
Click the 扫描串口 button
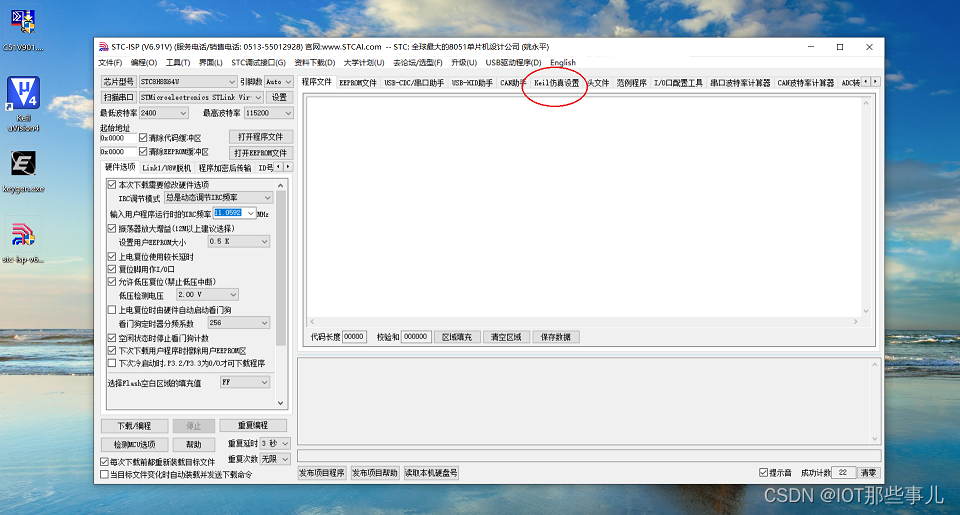pos(118,97)
